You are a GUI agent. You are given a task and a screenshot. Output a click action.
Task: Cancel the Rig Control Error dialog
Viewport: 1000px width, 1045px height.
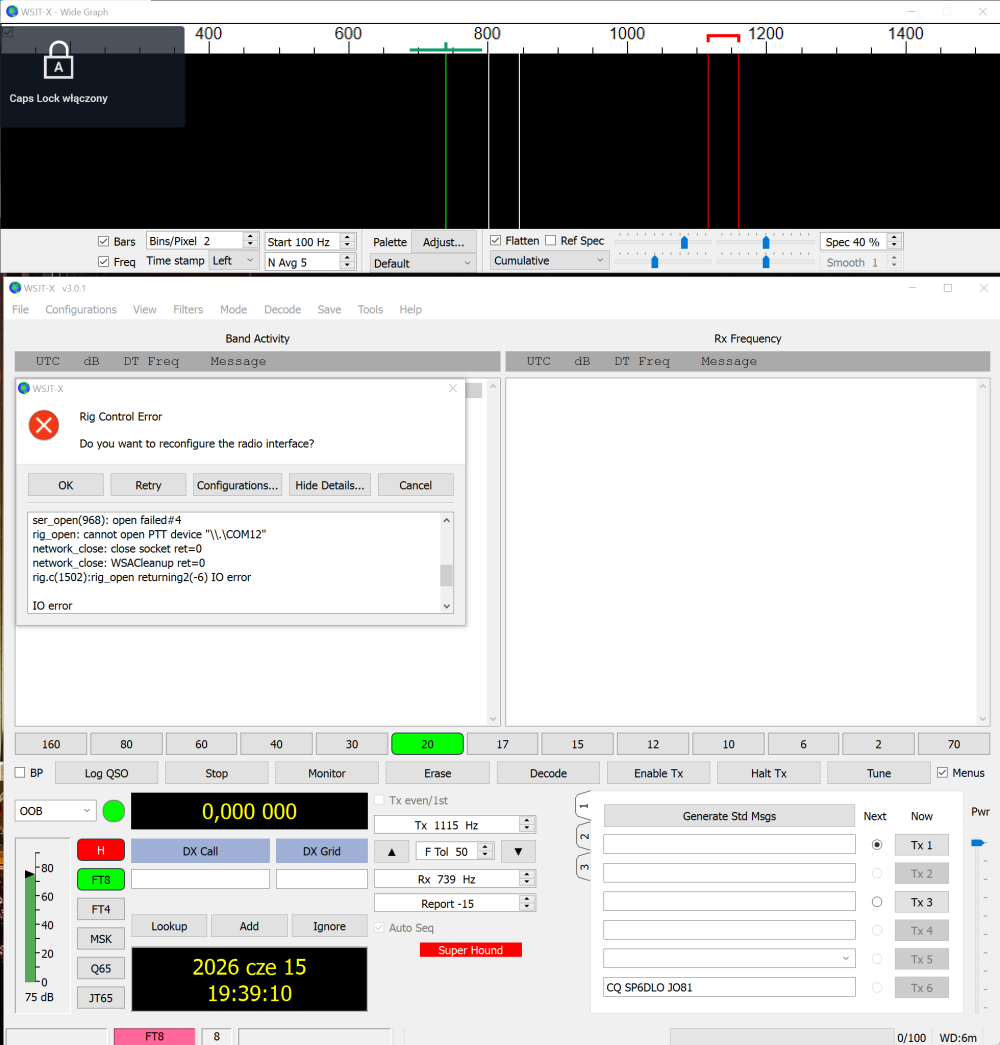[x=415, y=485]
